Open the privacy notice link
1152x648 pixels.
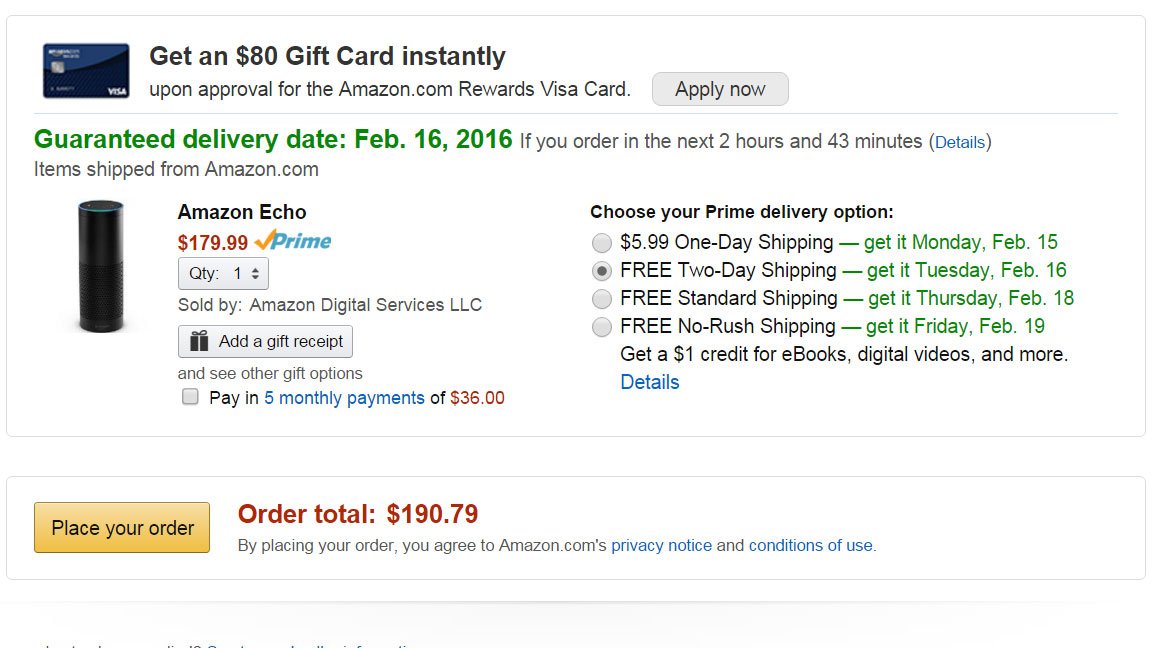click(661, 546)
